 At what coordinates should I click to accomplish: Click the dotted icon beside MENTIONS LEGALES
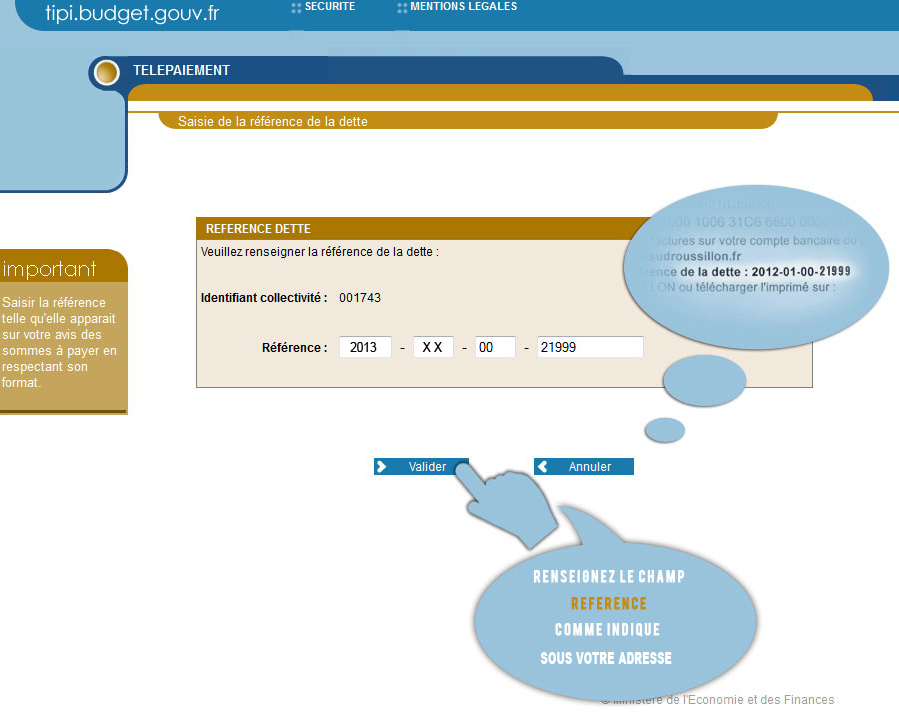click(402, 8)
